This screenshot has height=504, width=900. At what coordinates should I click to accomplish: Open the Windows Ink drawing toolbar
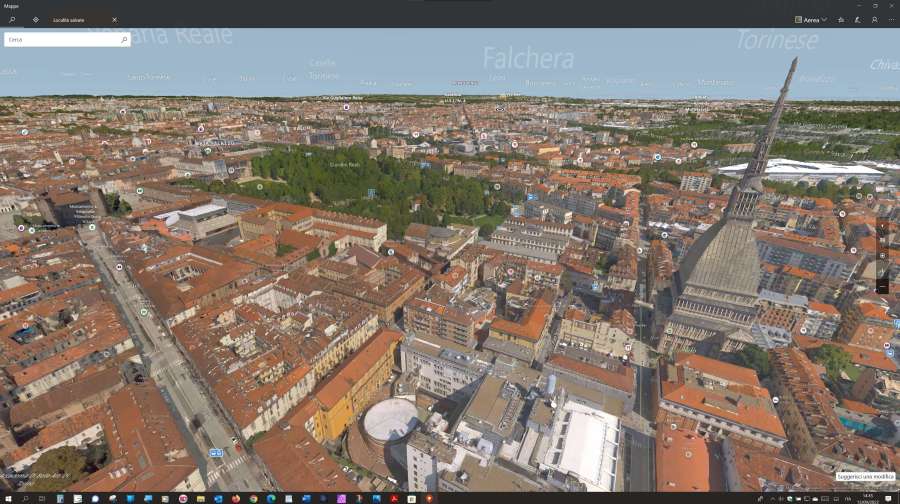click(x=857, y=19)
